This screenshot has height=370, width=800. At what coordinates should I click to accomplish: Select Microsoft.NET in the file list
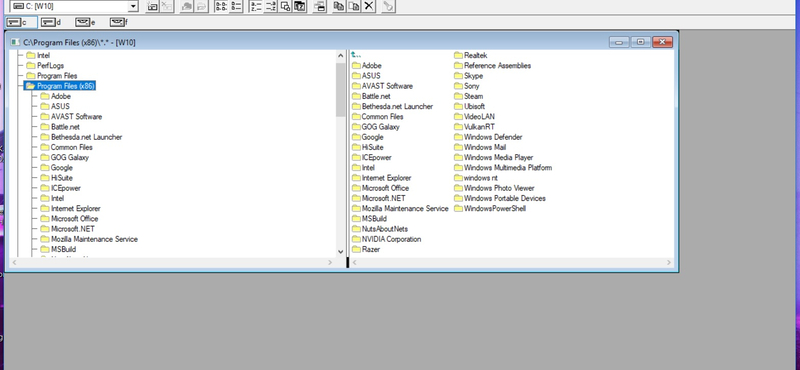pos(384,198)
